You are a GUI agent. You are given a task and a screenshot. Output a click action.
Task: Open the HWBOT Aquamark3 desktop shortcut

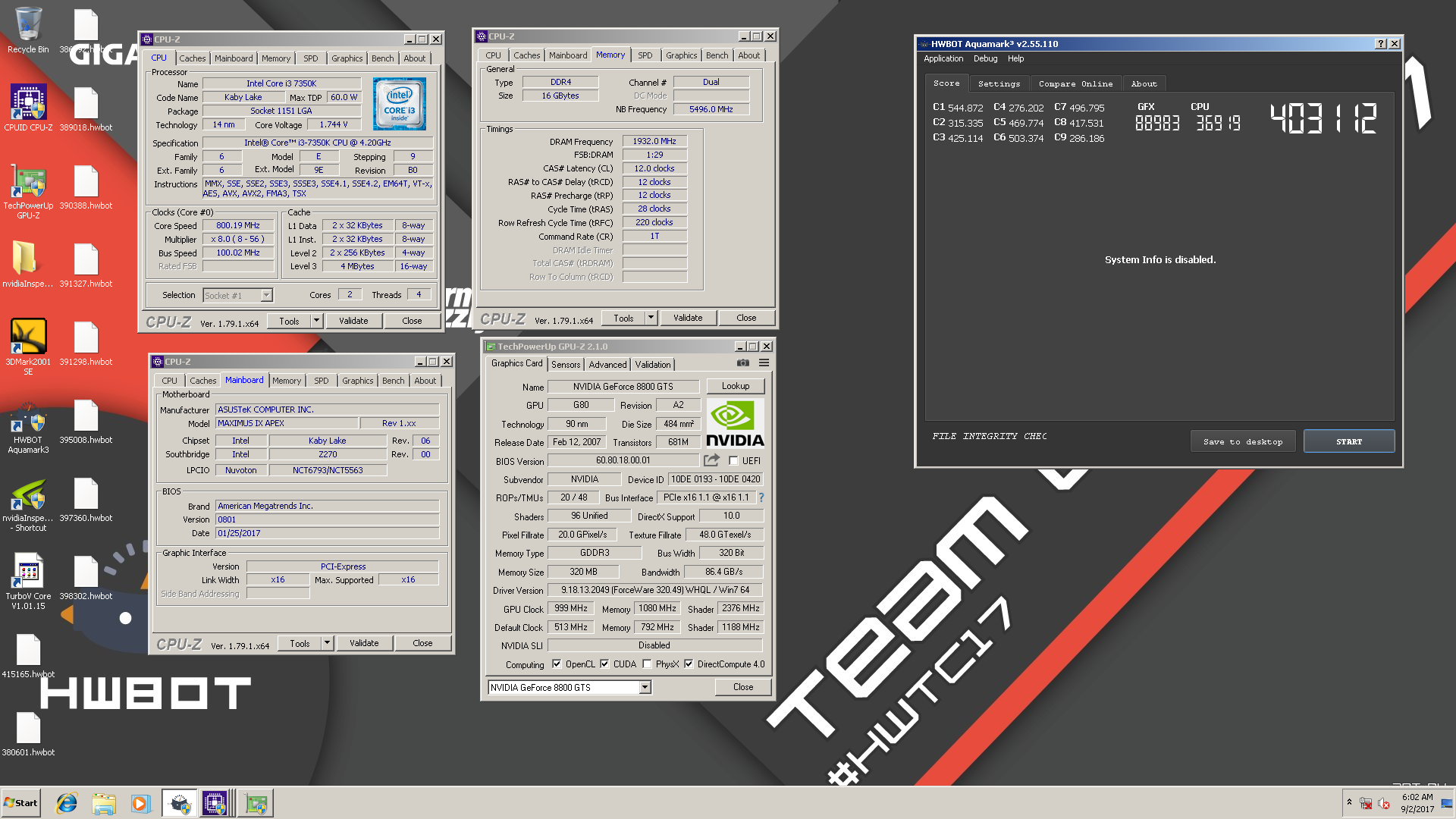point(28,426)
